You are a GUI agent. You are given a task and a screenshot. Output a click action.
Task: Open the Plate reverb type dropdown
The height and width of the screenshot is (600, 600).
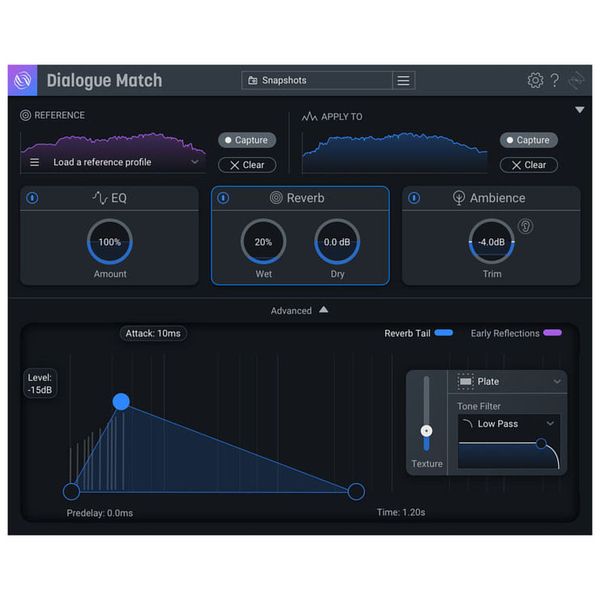[557, 382]
